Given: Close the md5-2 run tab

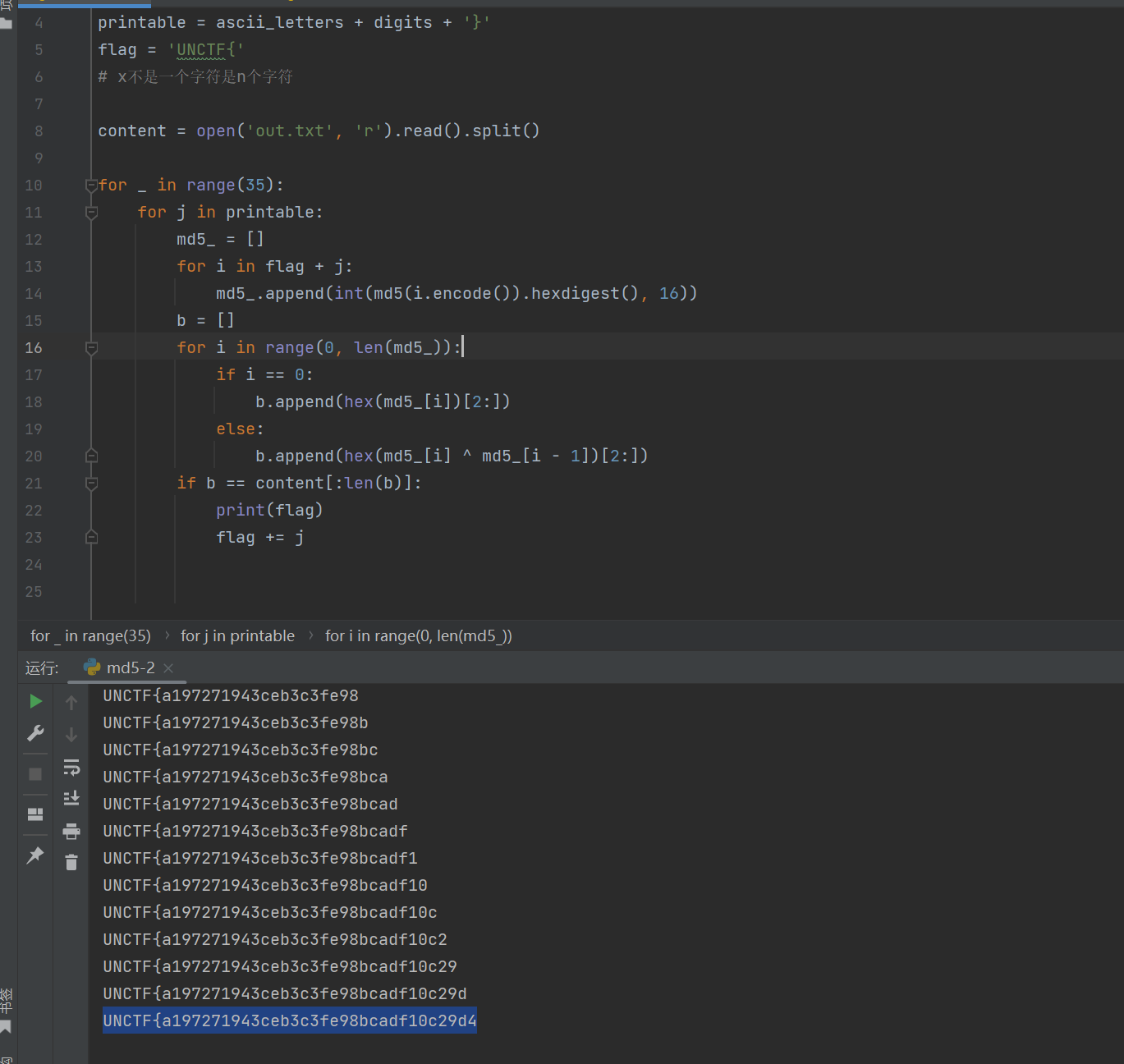Looking at the screenshot, I should pyautogui.click(x=168, y=668).
